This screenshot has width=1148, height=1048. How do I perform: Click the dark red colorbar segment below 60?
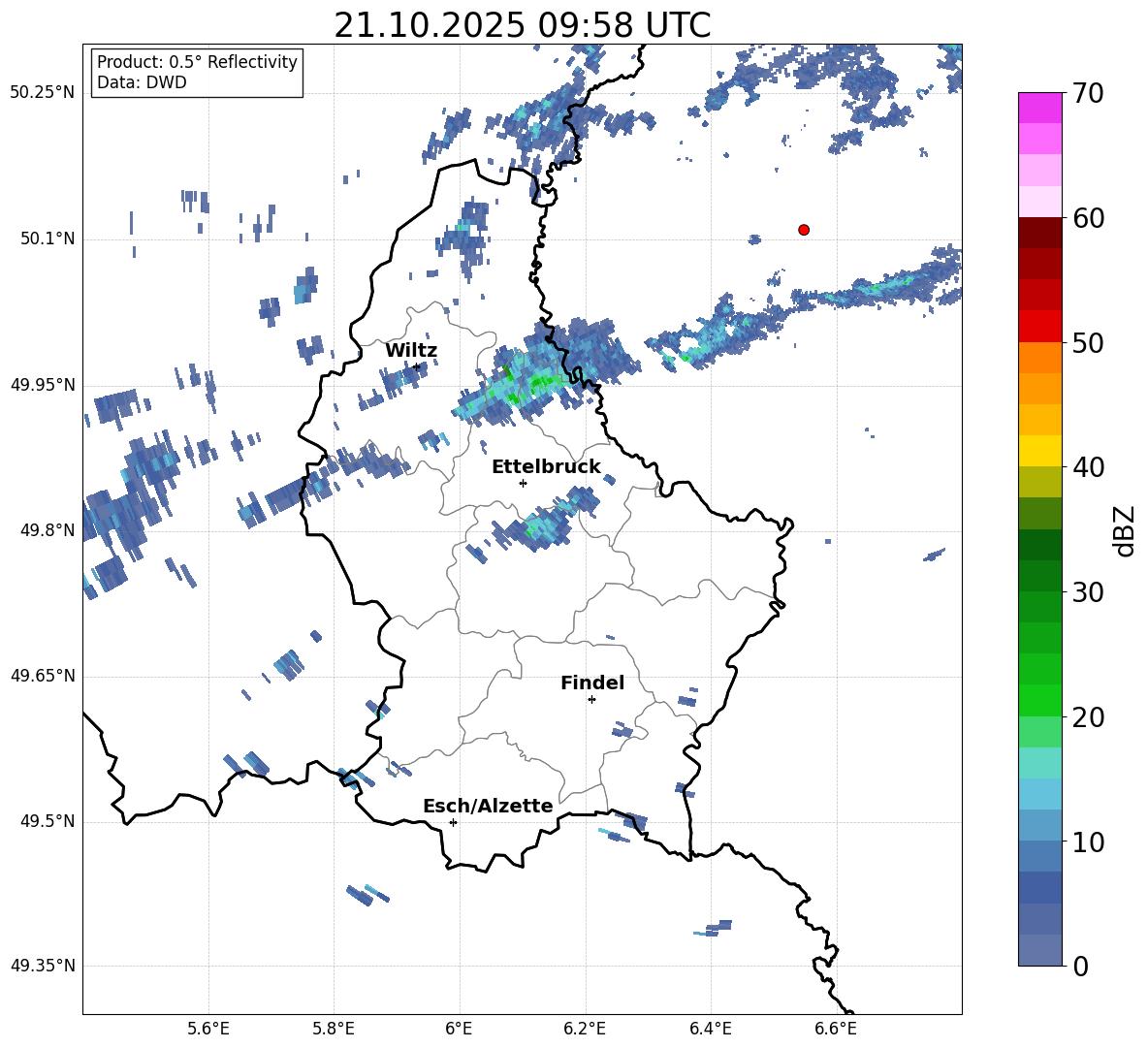coord(1039,233)
